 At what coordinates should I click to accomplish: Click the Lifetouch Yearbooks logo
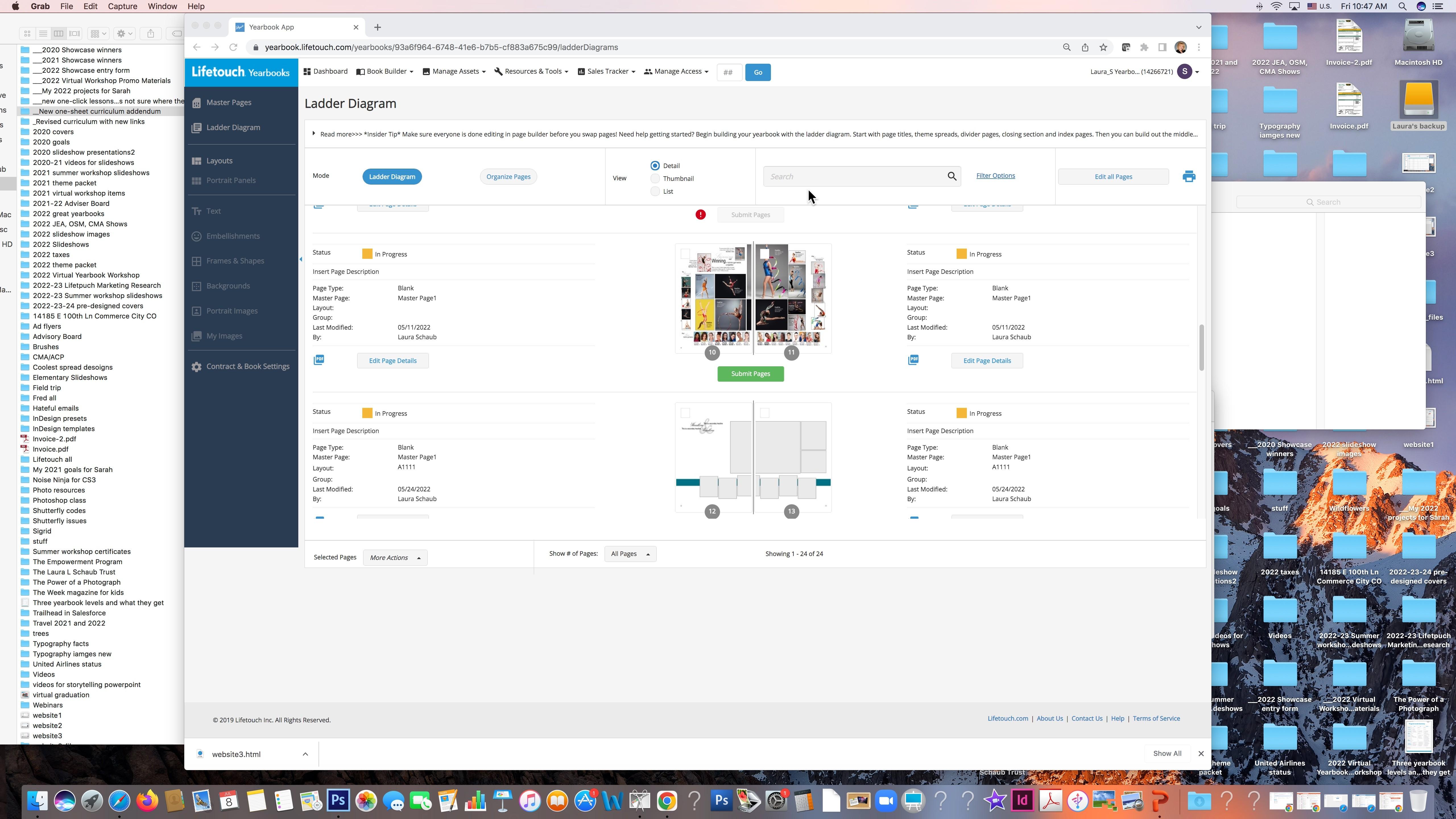[241, 72]
